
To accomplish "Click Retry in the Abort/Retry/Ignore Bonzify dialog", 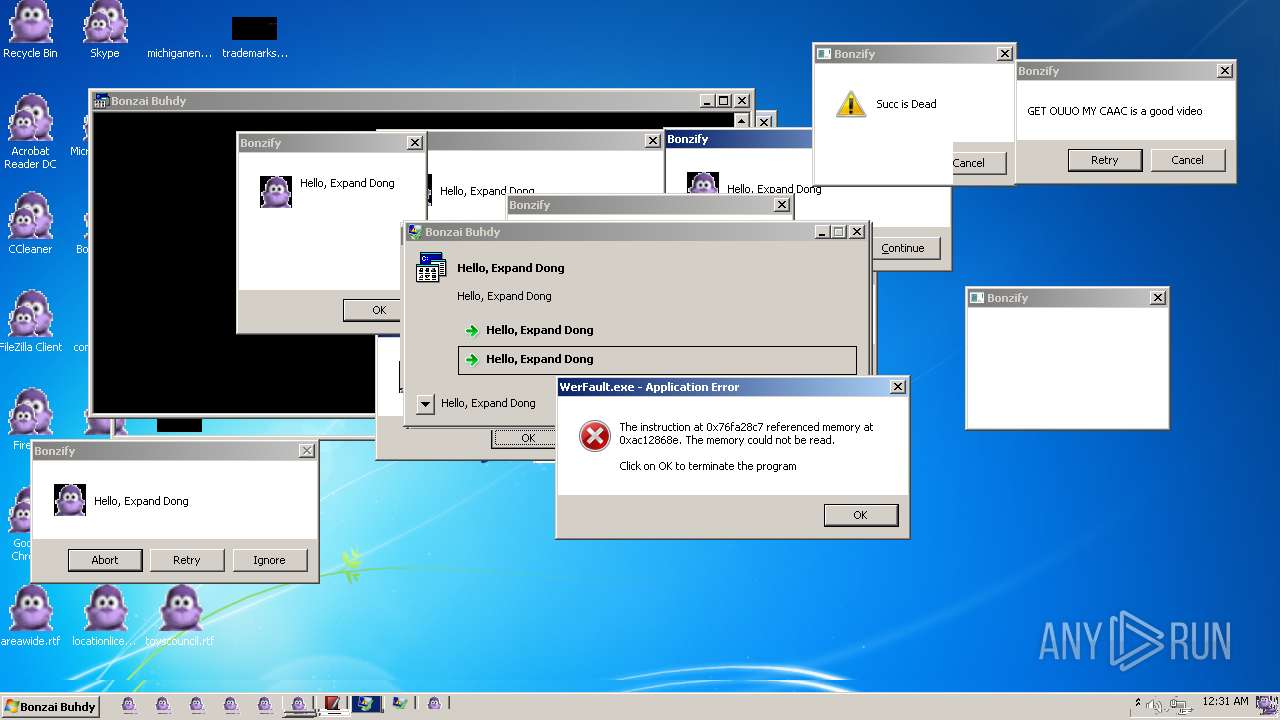I will pos(187,560).
